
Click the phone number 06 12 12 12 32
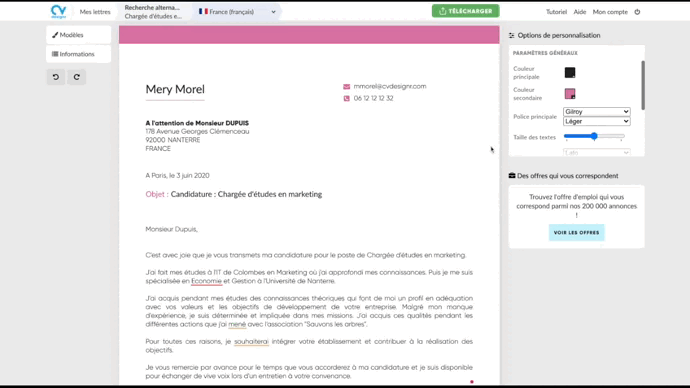[374, 98]
